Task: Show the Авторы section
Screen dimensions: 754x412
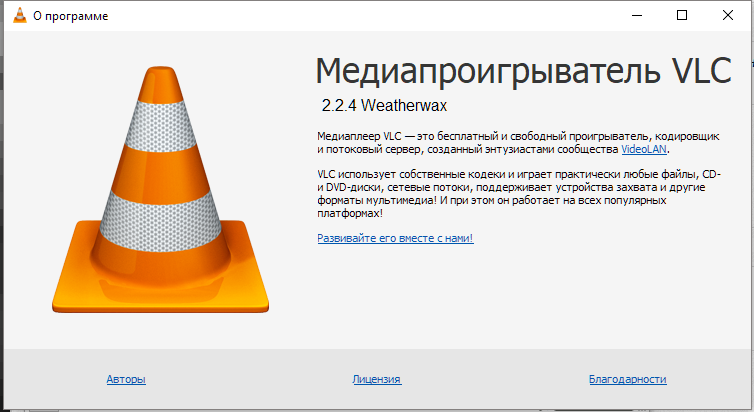Action: click(x=126, y=379)
